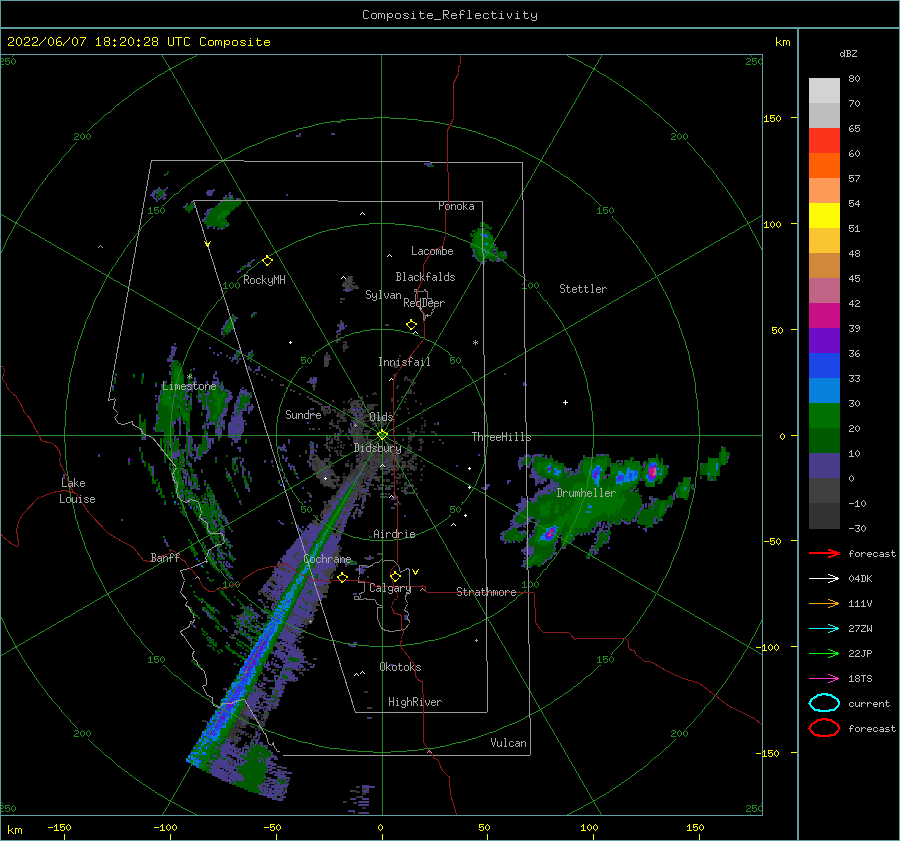Click the Didsbury city label

[x=378, y=448]
